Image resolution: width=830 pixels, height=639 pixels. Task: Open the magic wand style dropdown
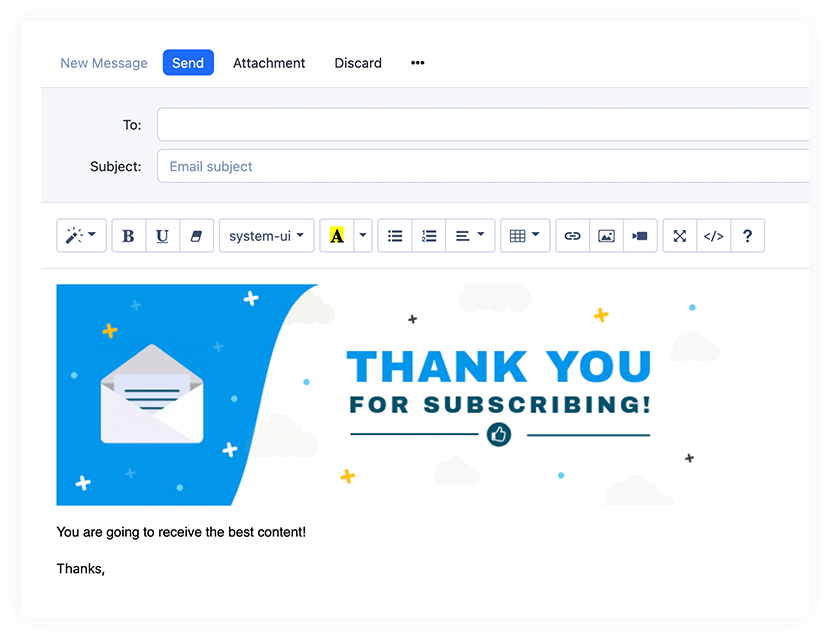[x=81, y=236]
